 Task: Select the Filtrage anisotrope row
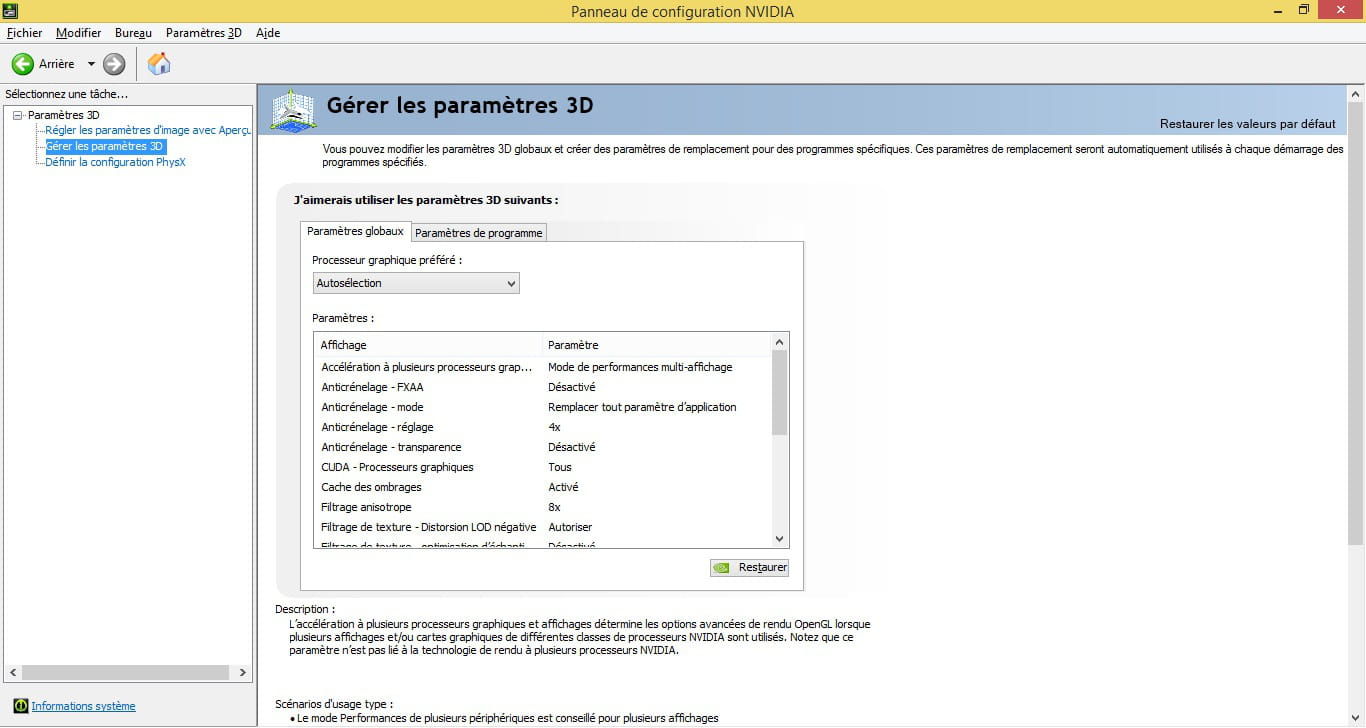click(x=543, y=507)
